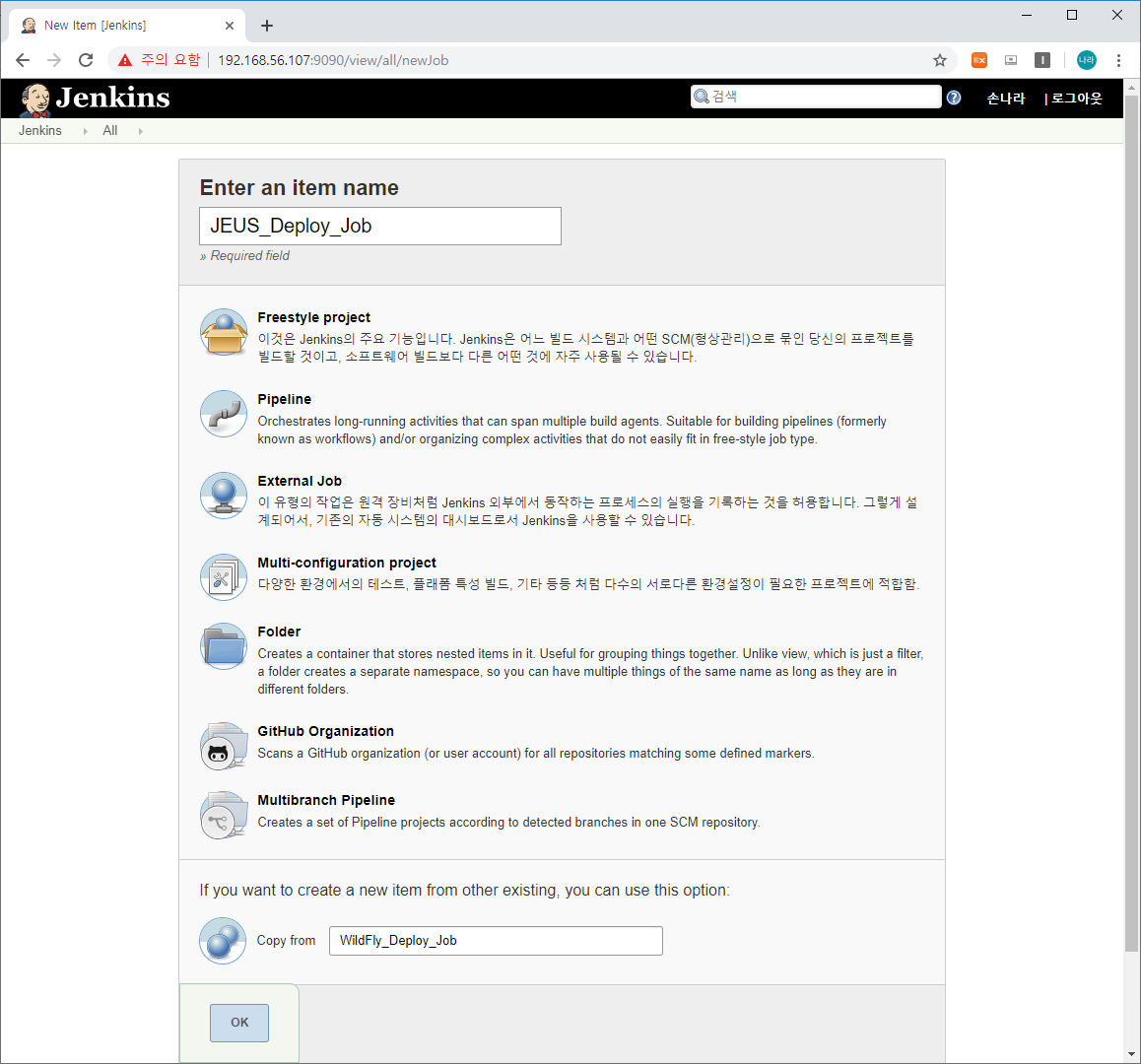Click the Copy from spheres icon
Screen dimensions: 1141x1064
pos(223,940)
